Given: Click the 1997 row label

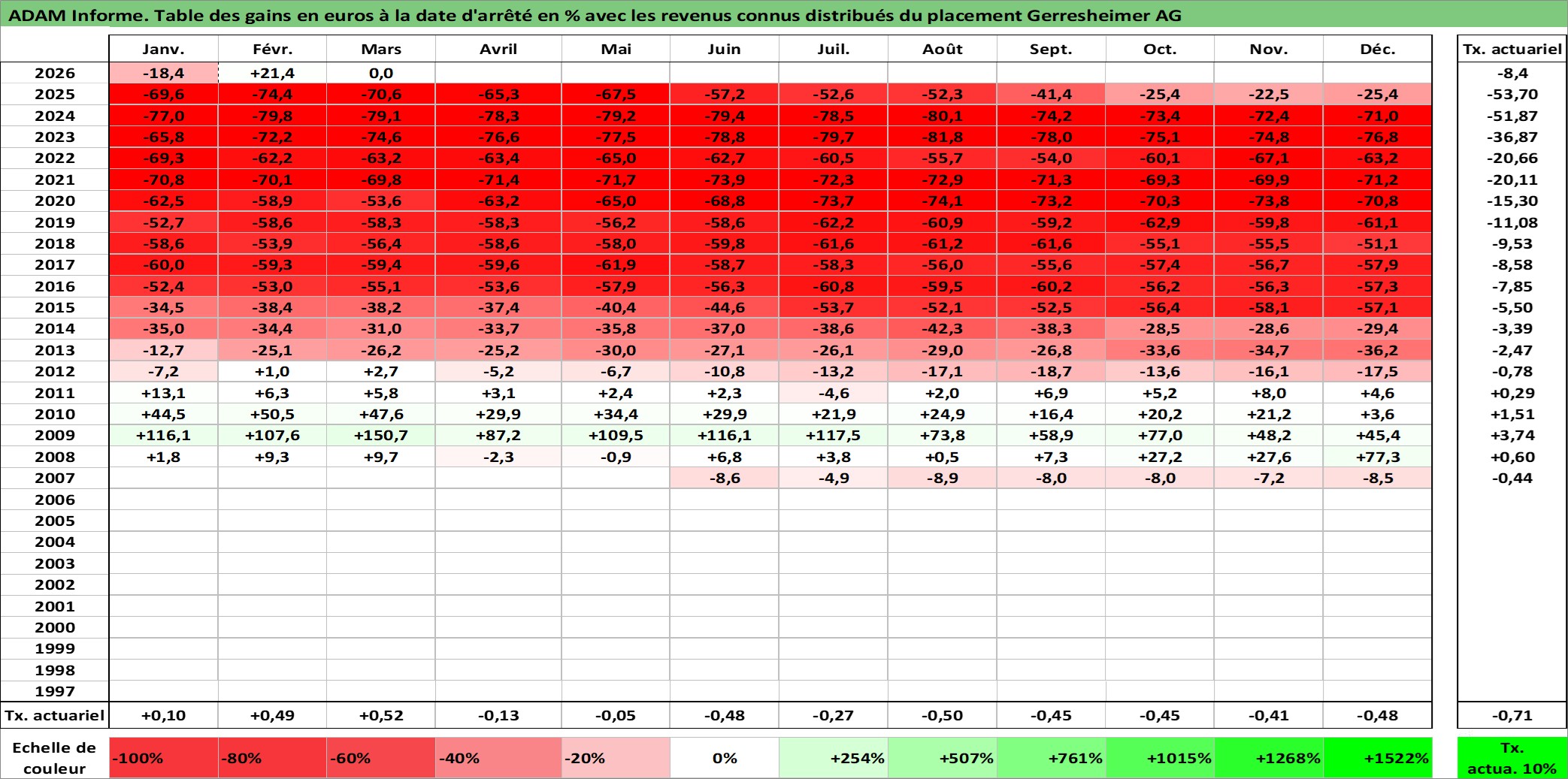Looking at the screenshot, I should pos(55,691).
